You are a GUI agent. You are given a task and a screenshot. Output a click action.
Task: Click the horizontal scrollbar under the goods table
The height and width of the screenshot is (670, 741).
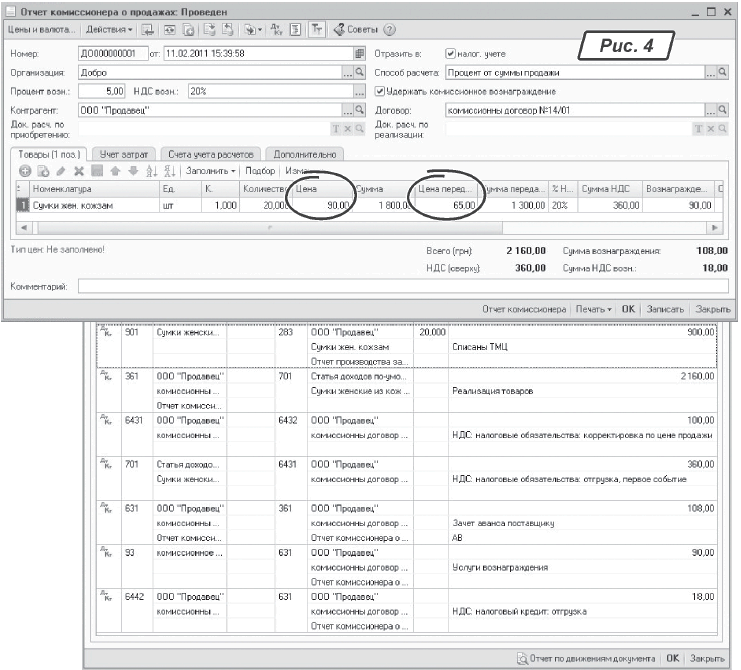click(x=270, y=228)
